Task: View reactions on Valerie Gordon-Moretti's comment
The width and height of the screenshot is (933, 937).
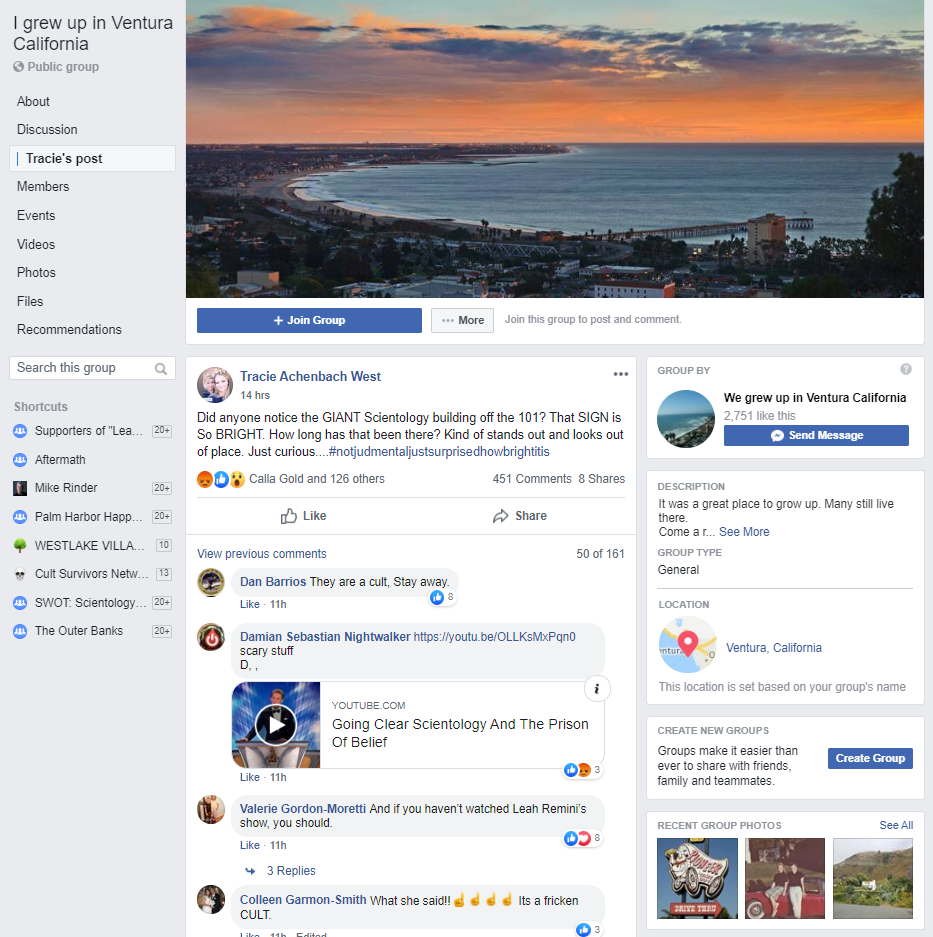Action: tap(582, 838)
